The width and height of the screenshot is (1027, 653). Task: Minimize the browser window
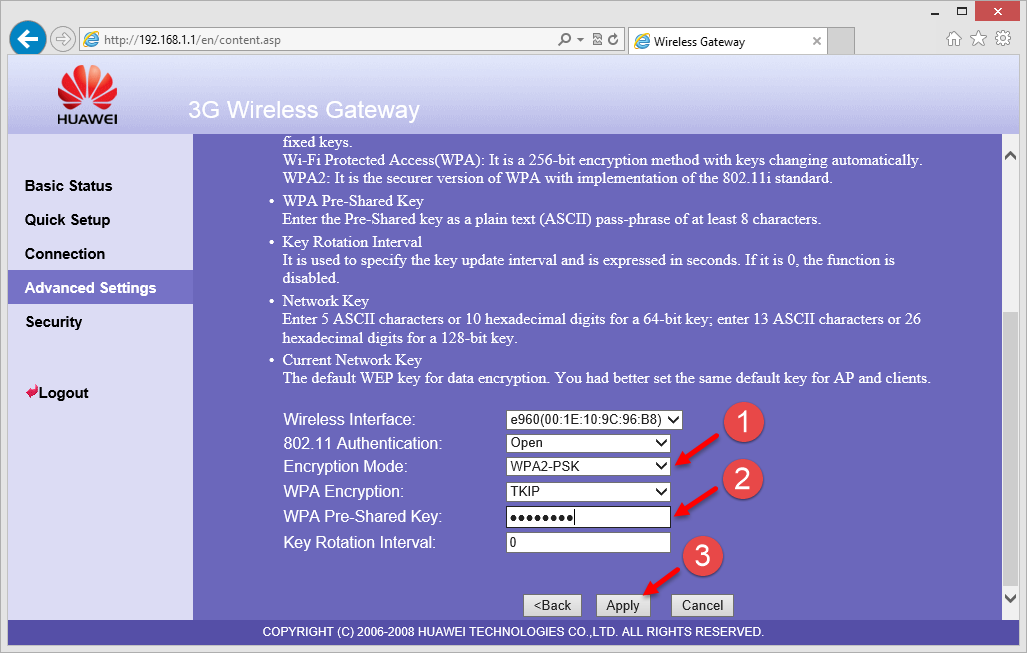(x=935, y=12)
